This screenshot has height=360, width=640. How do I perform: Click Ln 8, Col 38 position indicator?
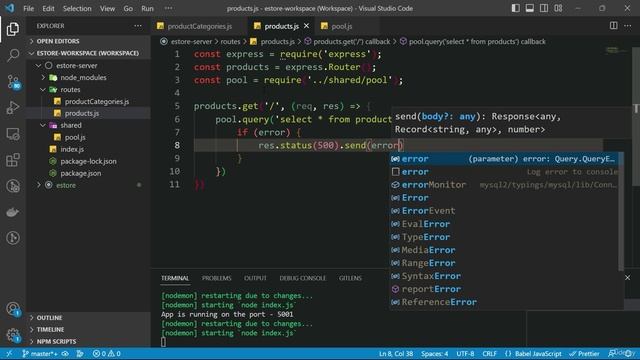396,353
